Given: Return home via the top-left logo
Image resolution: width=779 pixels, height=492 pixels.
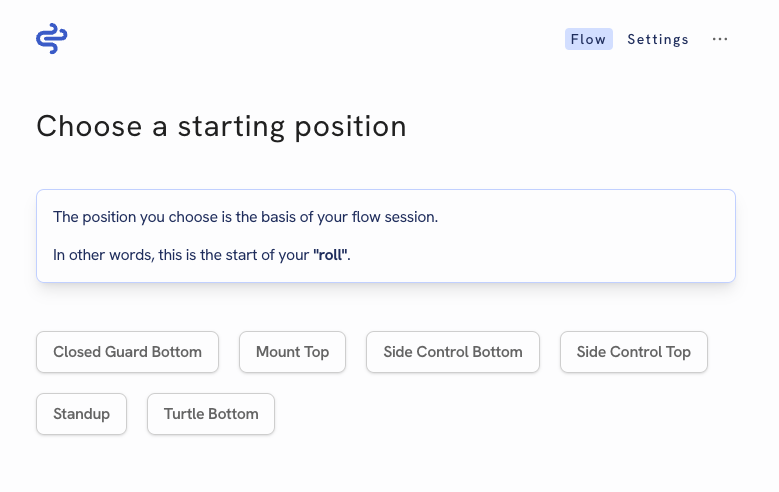Looking at the screenshot, I should (52, 38).
